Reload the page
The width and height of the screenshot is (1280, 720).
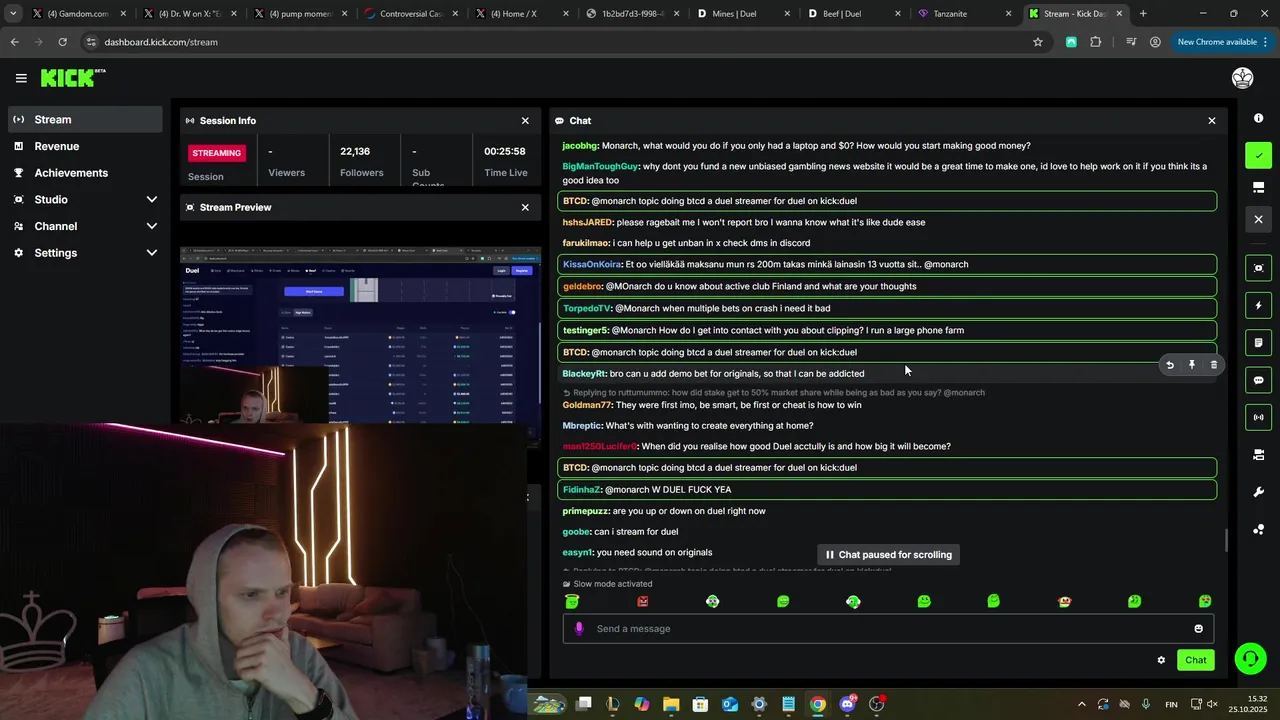[62, 42]
